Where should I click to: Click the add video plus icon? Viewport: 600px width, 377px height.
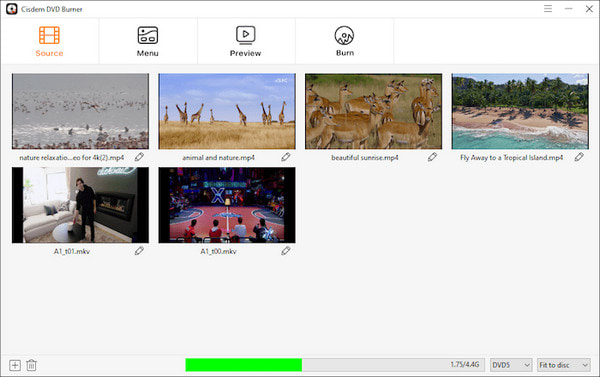point(15,365)
